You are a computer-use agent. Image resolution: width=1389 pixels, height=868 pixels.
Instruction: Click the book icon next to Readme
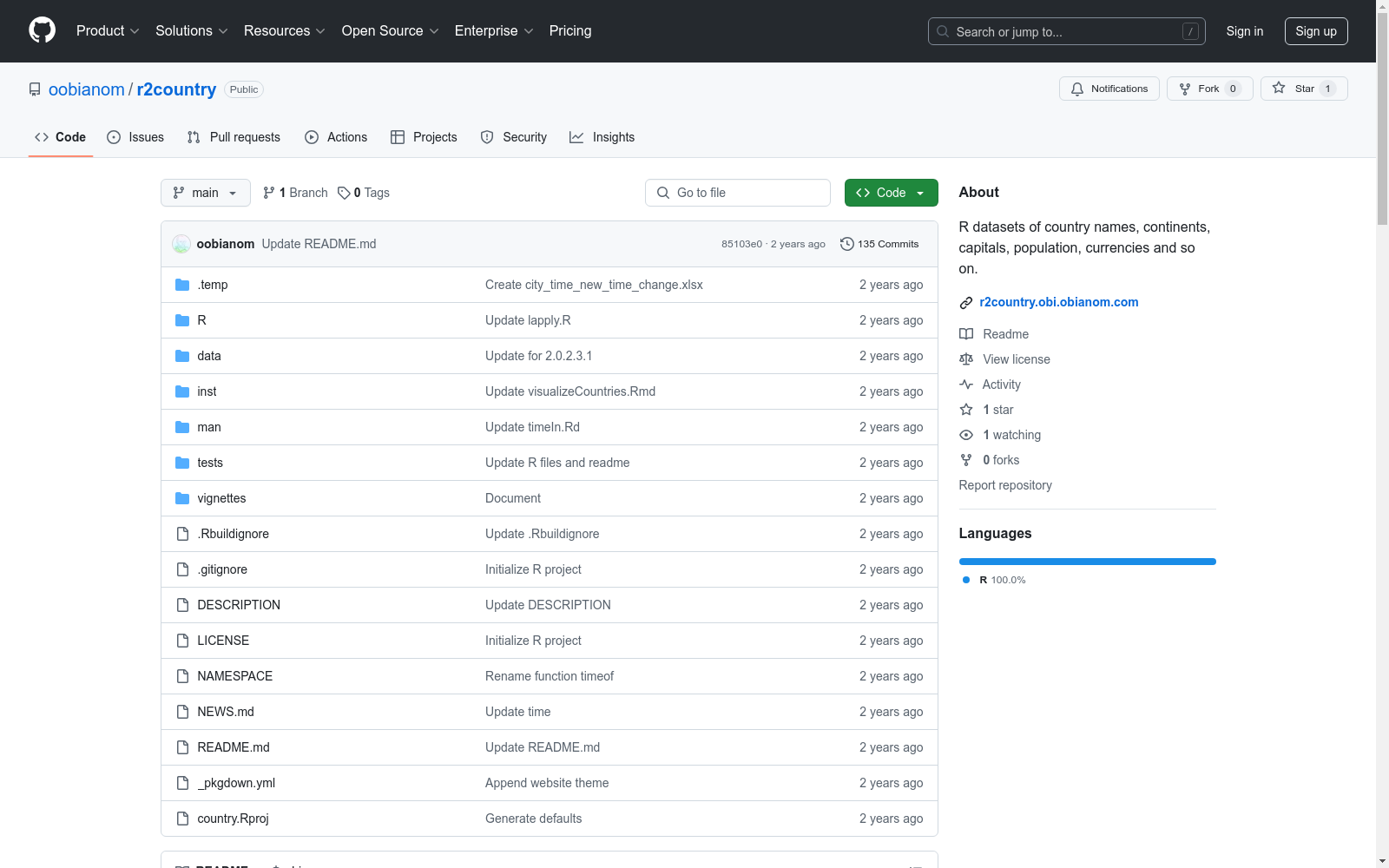tap(966, 334)
